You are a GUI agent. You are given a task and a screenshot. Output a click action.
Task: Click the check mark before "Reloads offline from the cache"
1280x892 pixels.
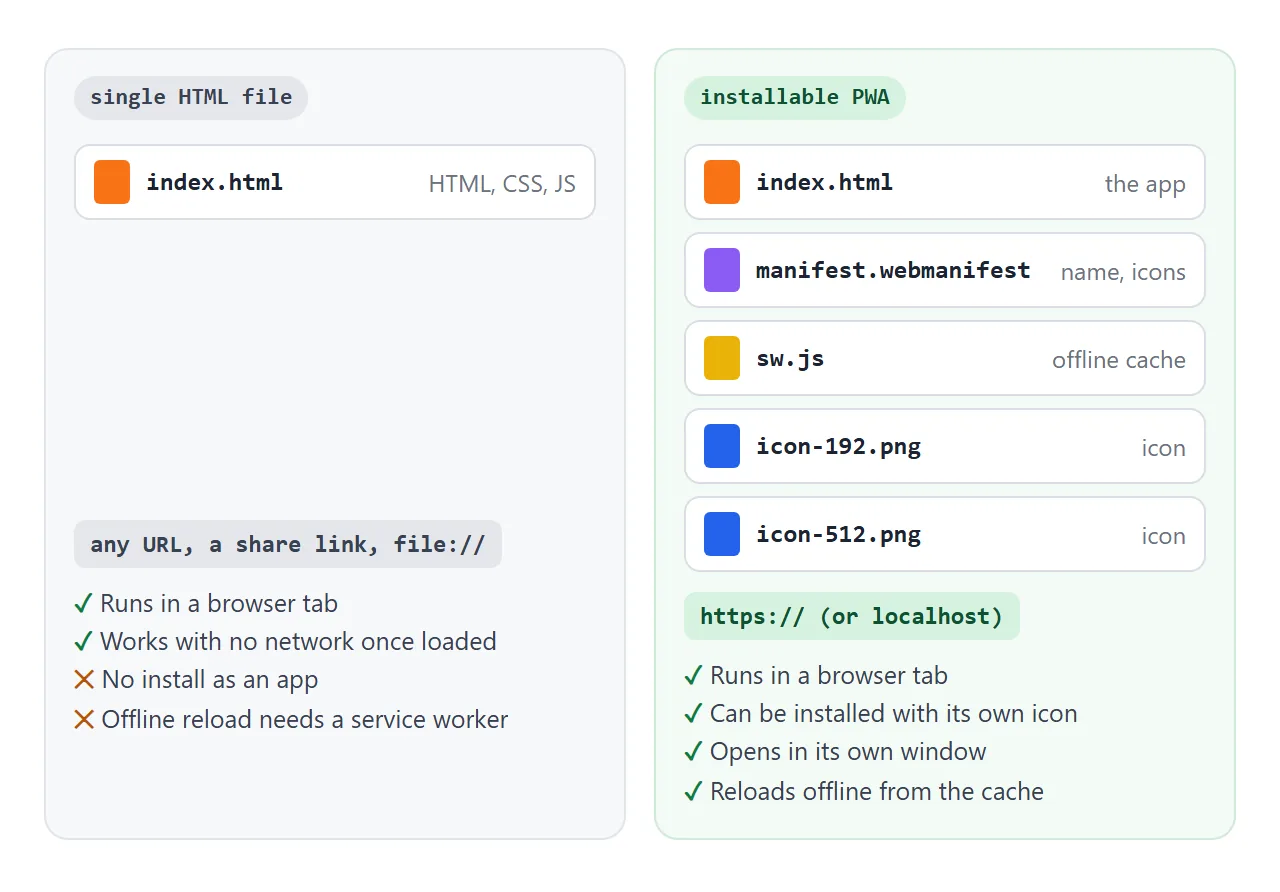pos(694,792)
